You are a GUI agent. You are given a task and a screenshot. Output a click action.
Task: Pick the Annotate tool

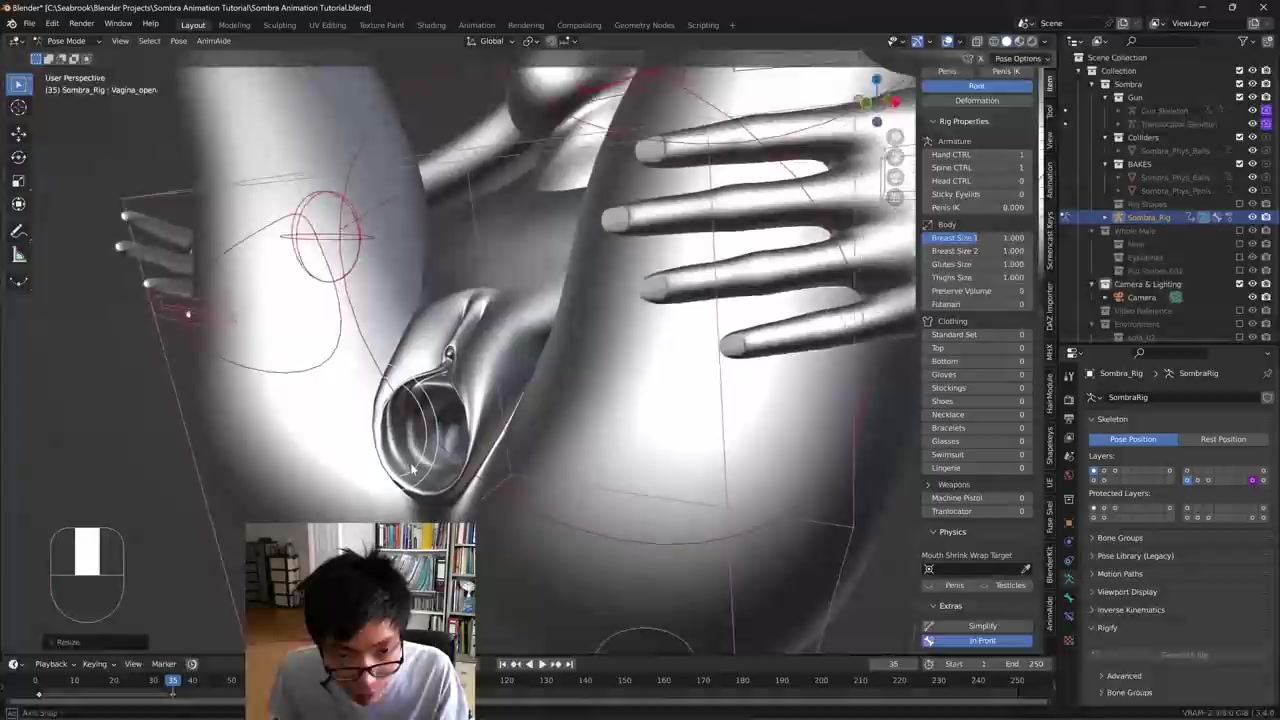[x=18, y=232]
